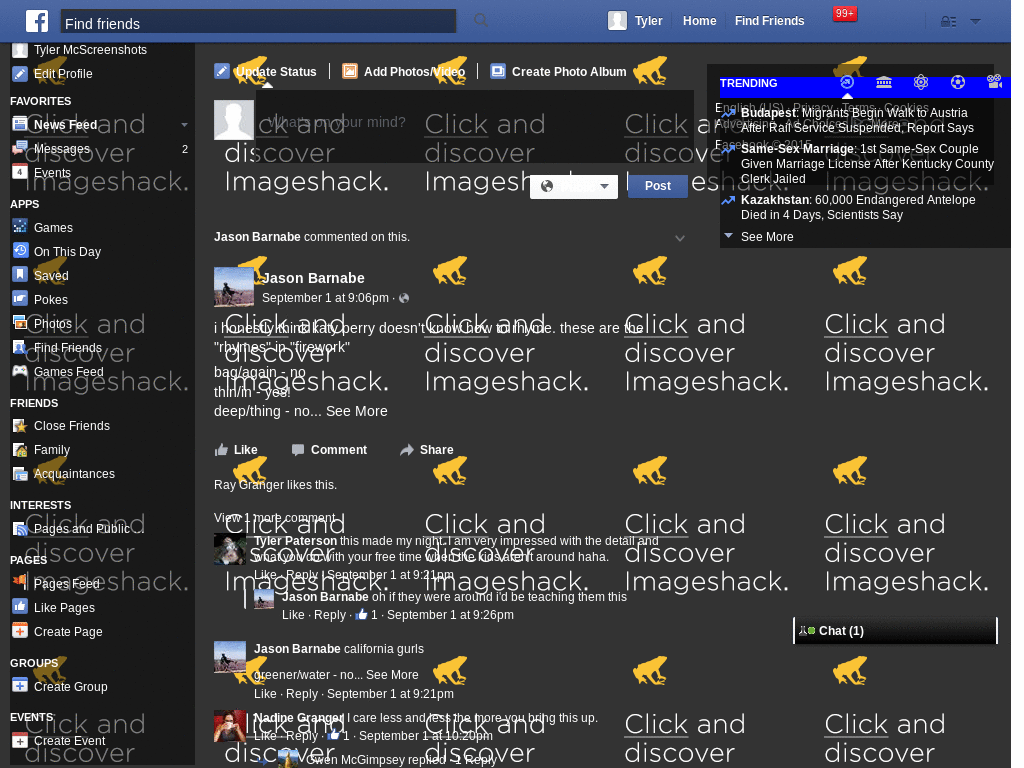Viewport: 1024px width, 768px height.
Task: Select Trending entertainment camera icon
Action: pyautogui.click(x=995, y=82)
